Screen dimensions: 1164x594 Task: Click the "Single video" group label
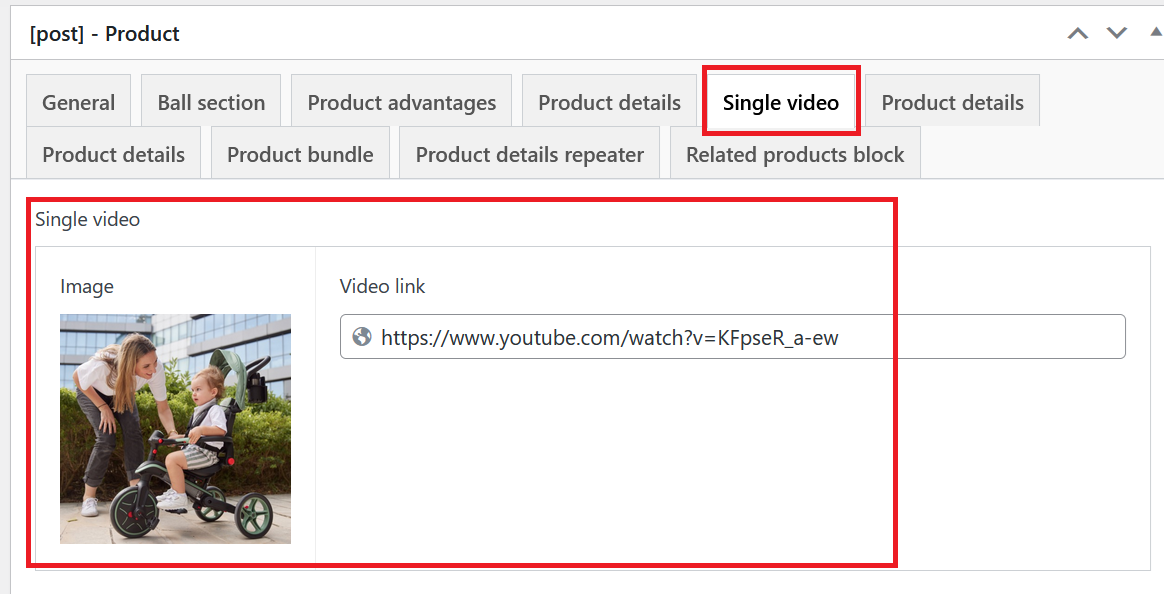88,220
